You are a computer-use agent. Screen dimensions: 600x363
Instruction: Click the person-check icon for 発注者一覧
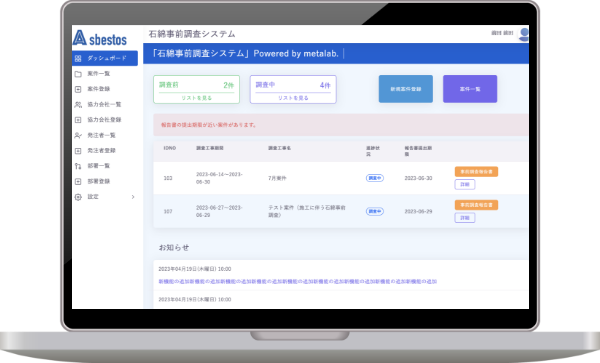(78, 135)
